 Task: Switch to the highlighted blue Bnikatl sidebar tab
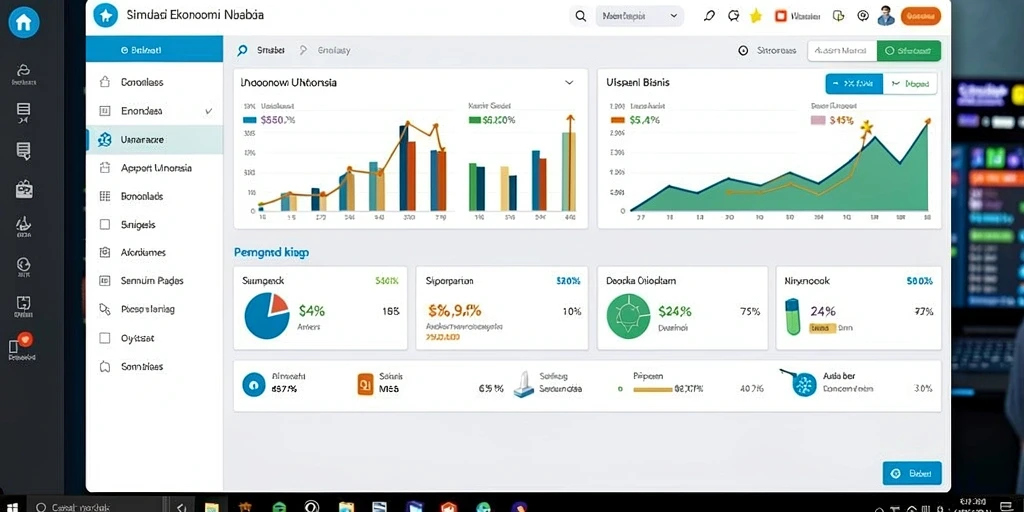coord(154,49)
